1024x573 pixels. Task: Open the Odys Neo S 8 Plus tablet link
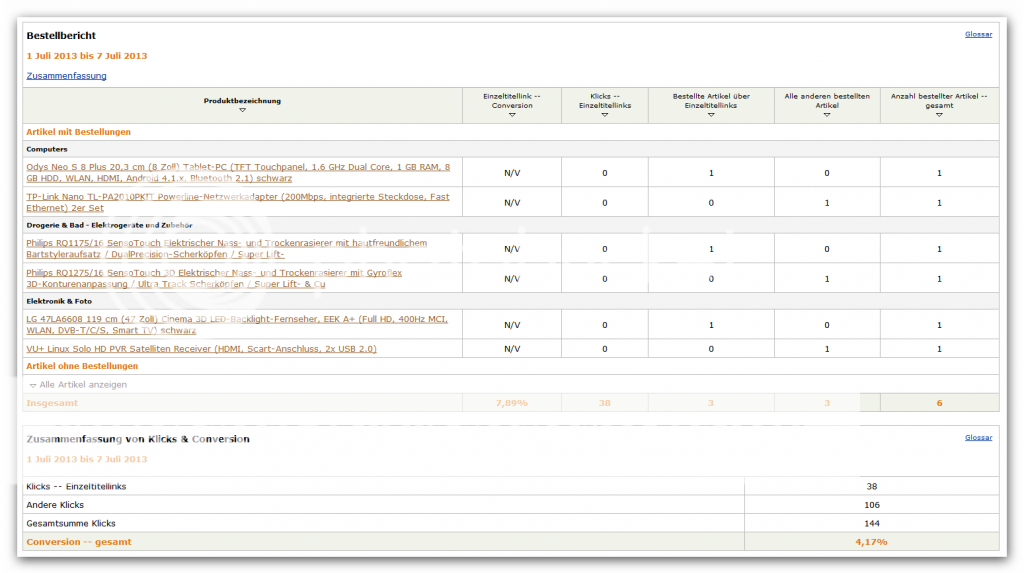pyautogui.click(x=238, y=172)
